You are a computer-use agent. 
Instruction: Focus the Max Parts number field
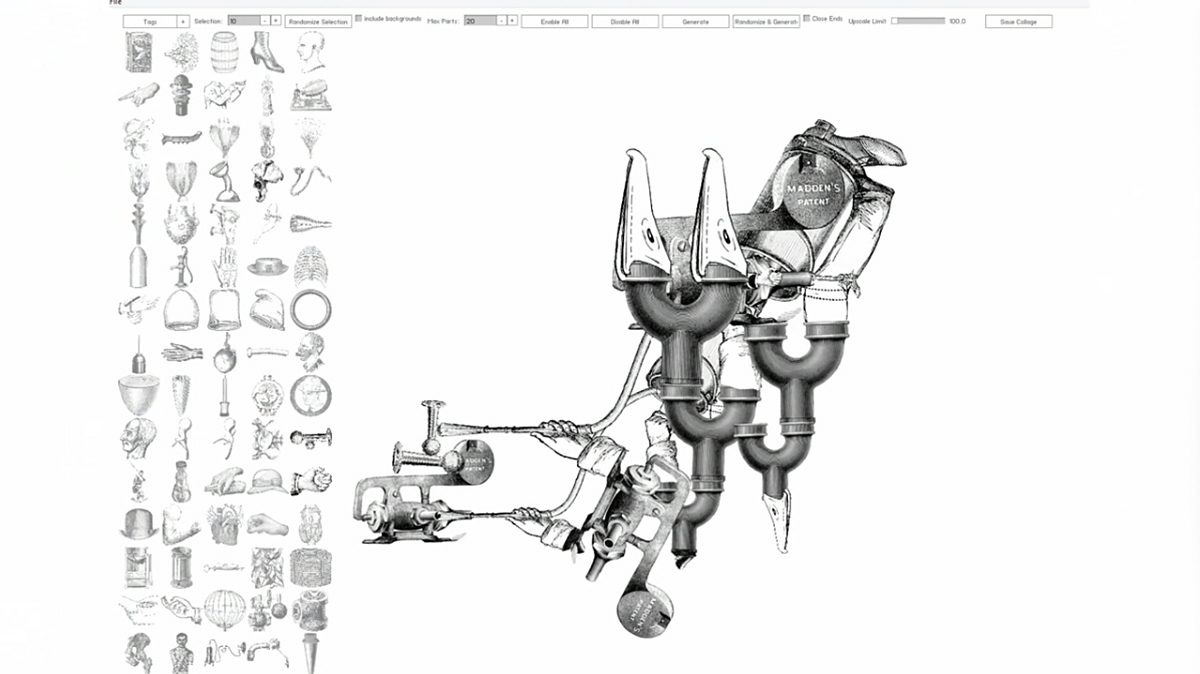[x=479, y=21]
